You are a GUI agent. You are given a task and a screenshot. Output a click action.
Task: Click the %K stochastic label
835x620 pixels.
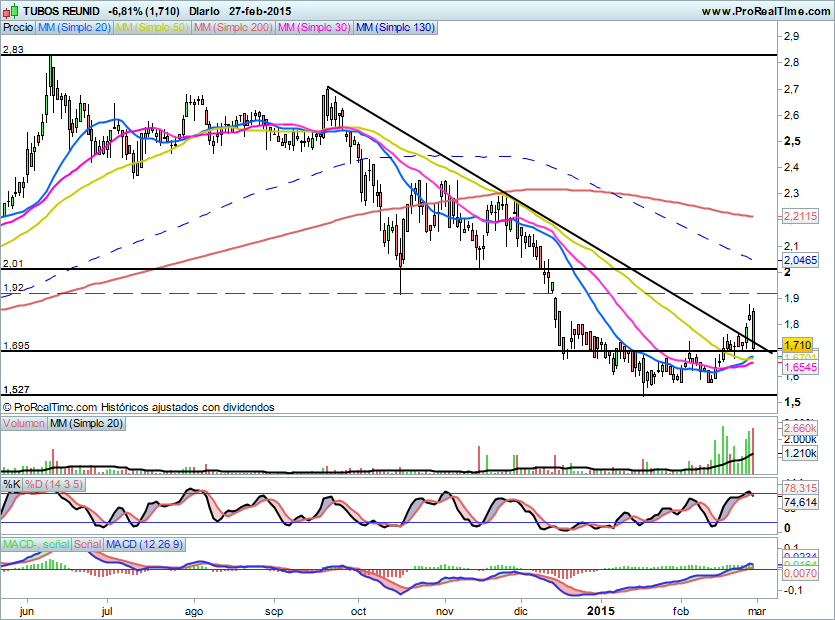[x=12, y=484]
